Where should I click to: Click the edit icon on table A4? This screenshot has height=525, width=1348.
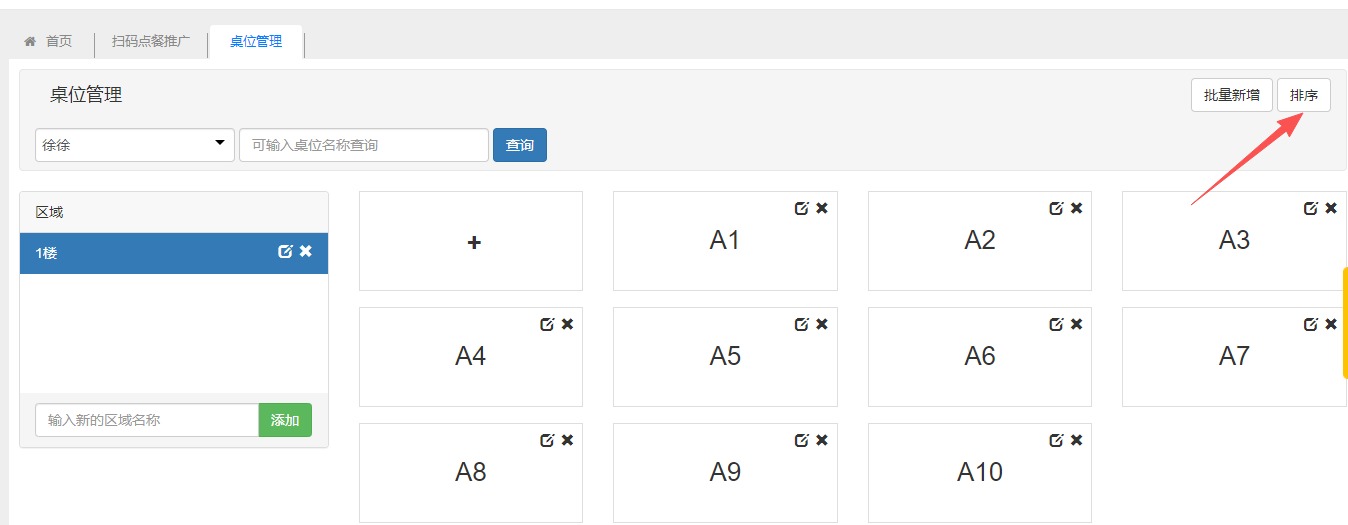(547, 324)
